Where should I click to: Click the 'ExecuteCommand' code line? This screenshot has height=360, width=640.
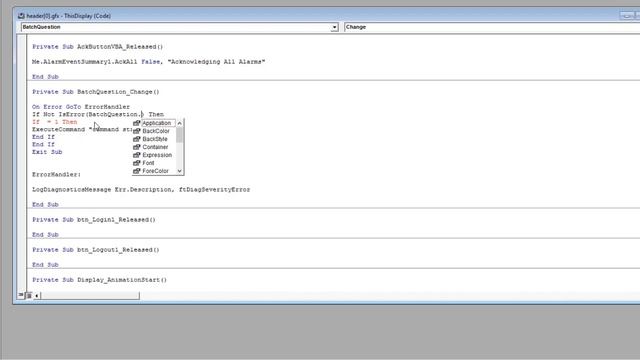pos(82,129)
